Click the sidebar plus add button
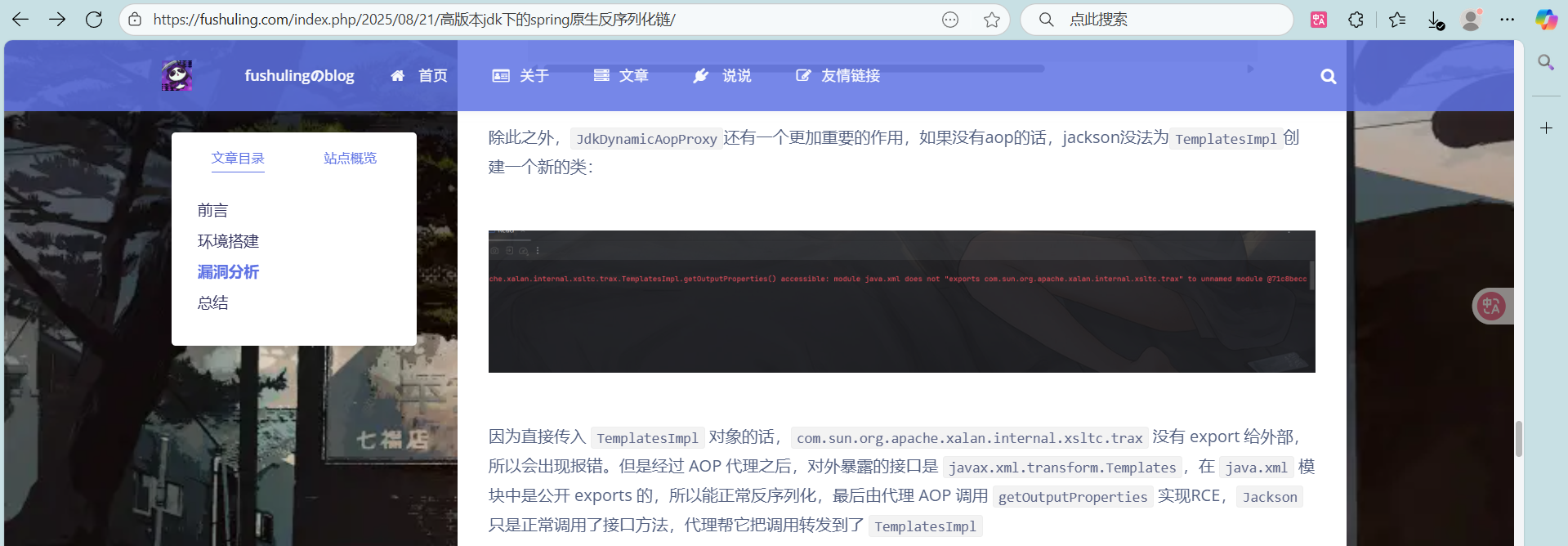1568x546 pixels. tap(1546, 128)
